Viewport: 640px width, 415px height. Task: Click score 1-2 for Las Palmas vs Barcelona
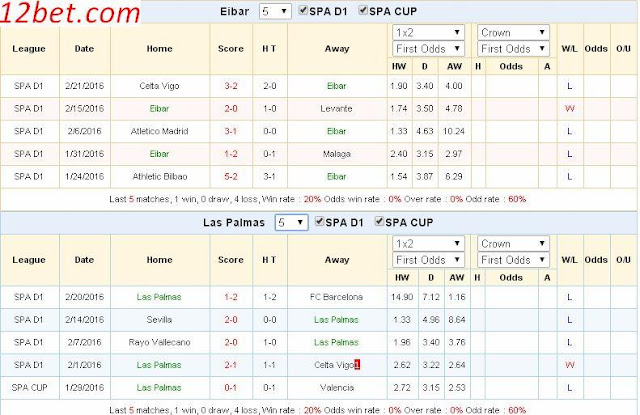231,297
